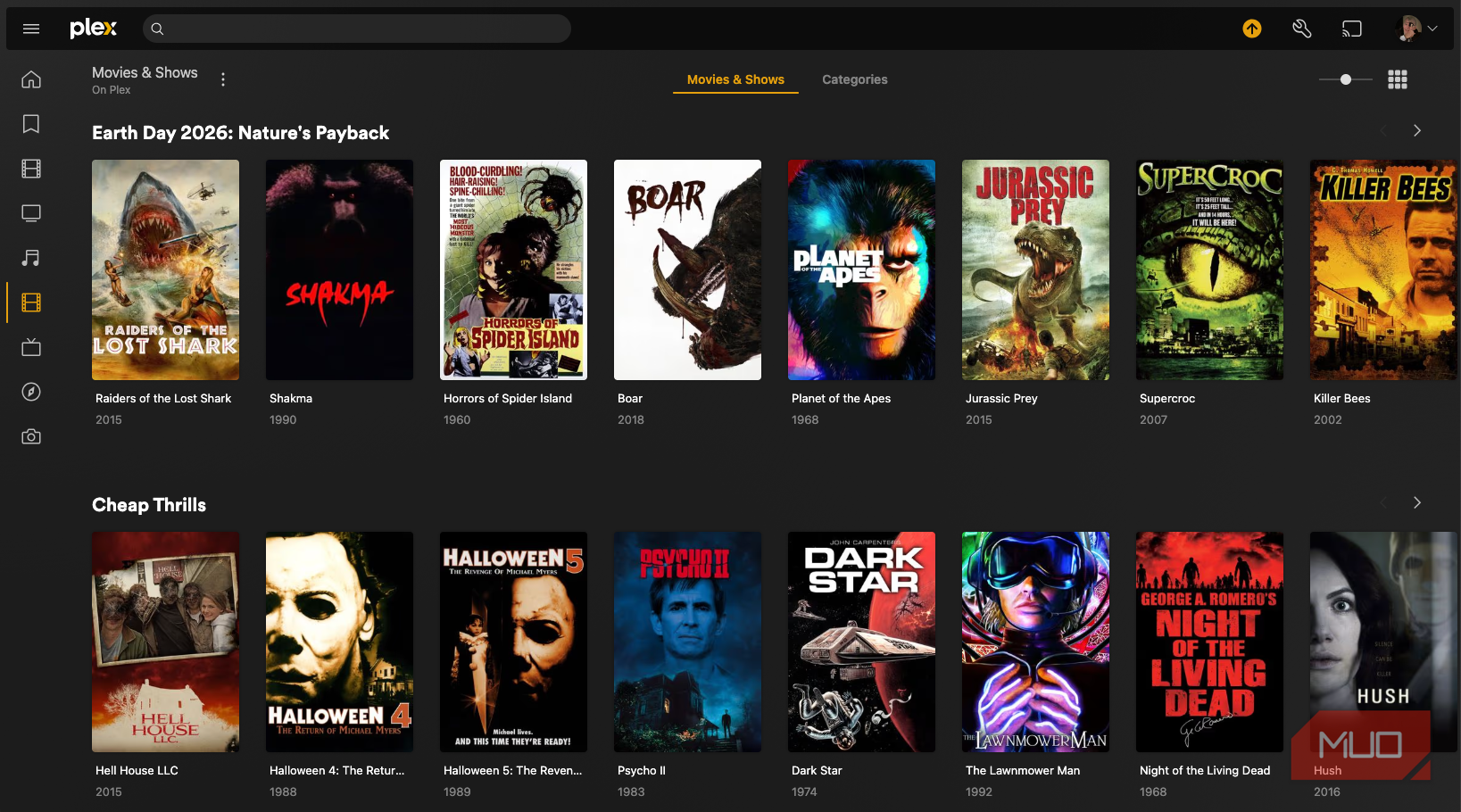Image resolution: width=1461 pixels, height=812 pixels.
Task: Open the three-dot menu beside Movies & Shows
Action: tap(223, 79)
